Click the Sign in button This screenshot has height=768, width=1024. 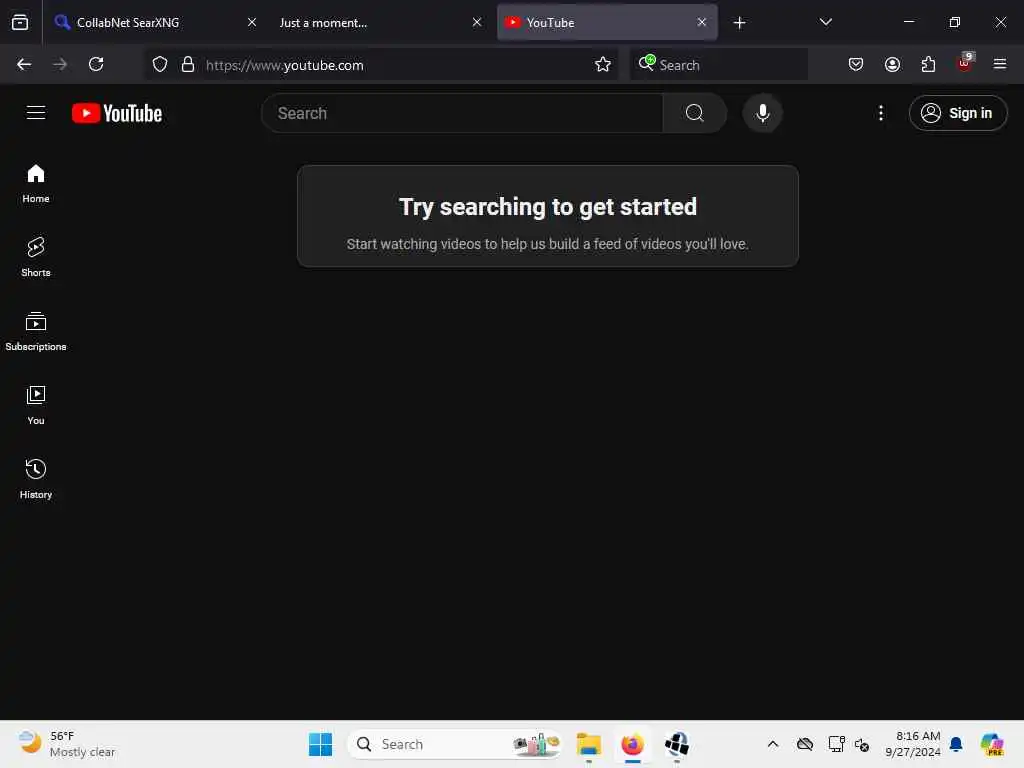957,113
